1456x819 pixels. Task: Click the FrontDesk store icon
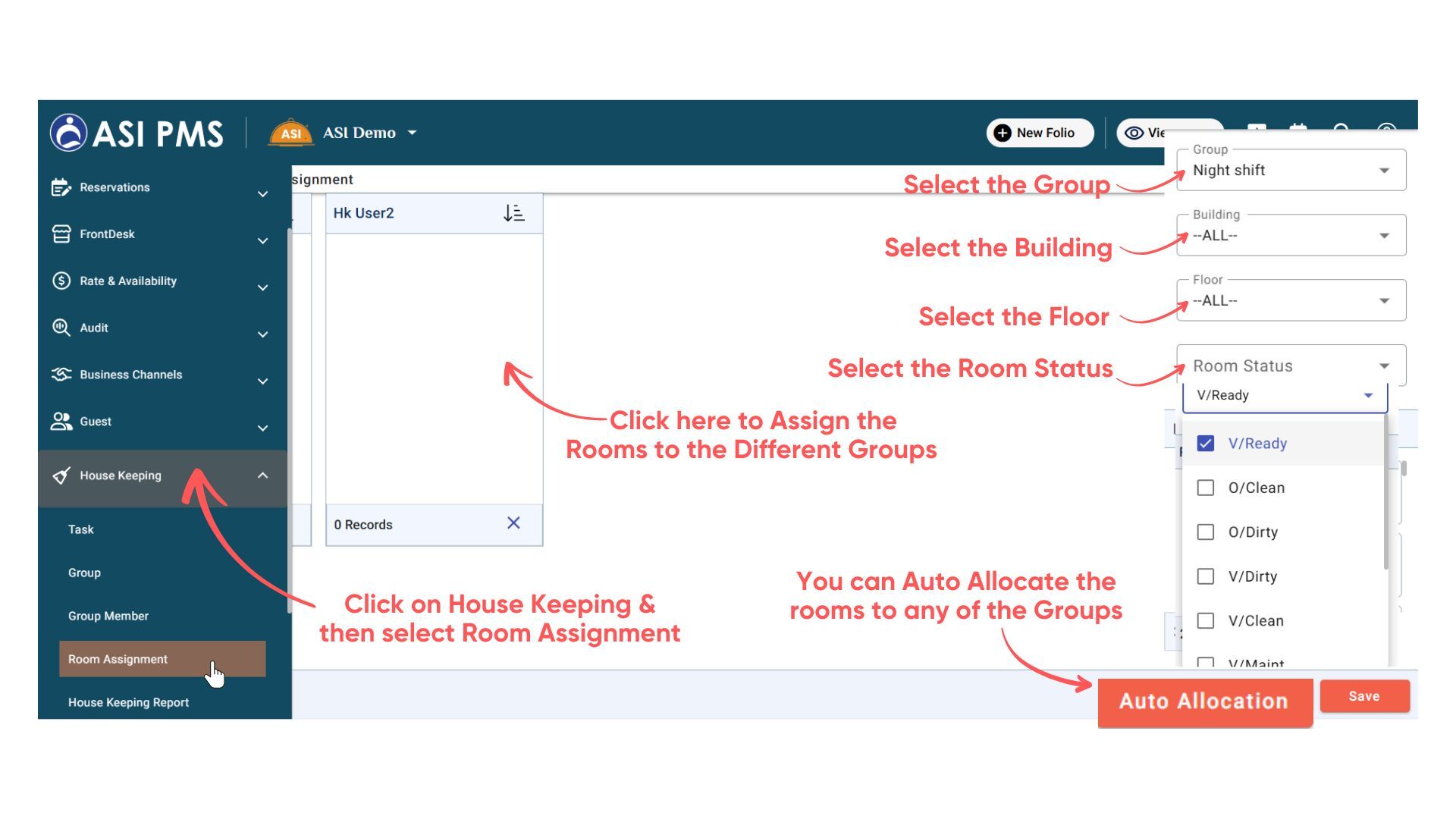(x=61, y=234)
